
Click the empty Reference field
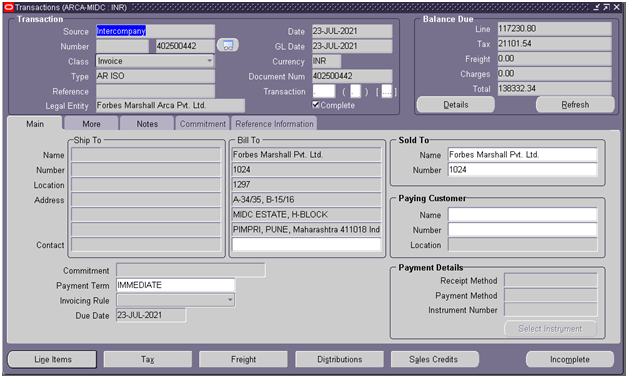(x=155, y=91)
